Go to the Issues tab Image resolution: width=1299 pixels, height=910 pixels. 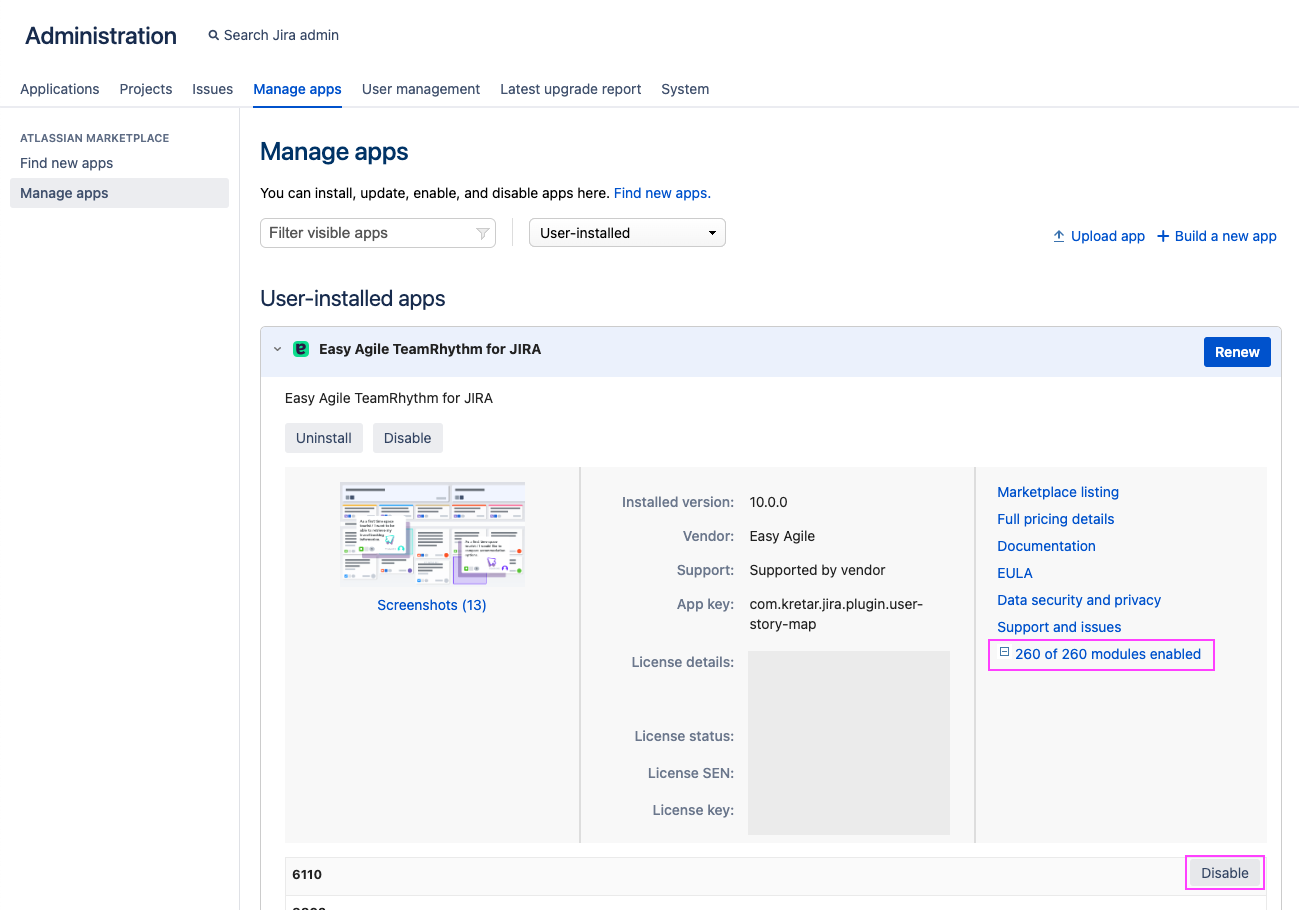(x=212, y=89)
